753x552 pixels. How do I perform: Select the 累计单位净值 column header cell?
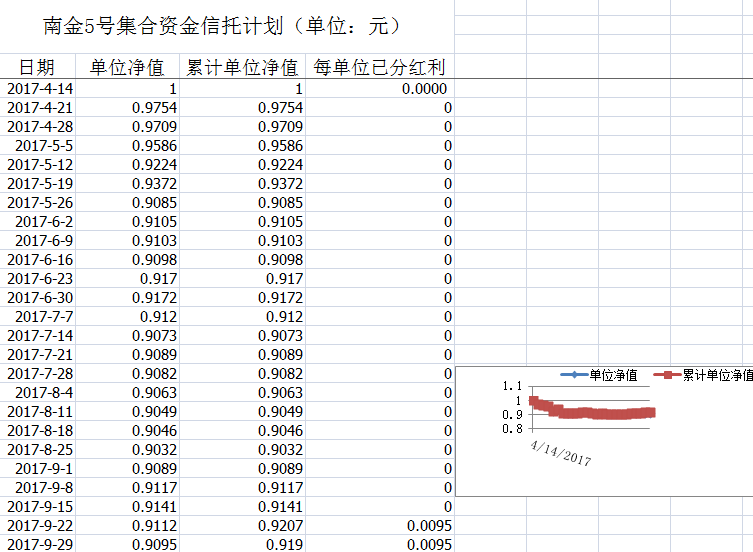(242, 68)
